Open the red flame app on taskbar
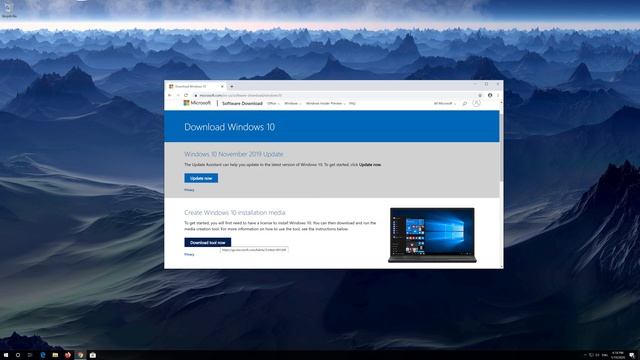The width and height of the screenshot is (640, 360). 68,355
